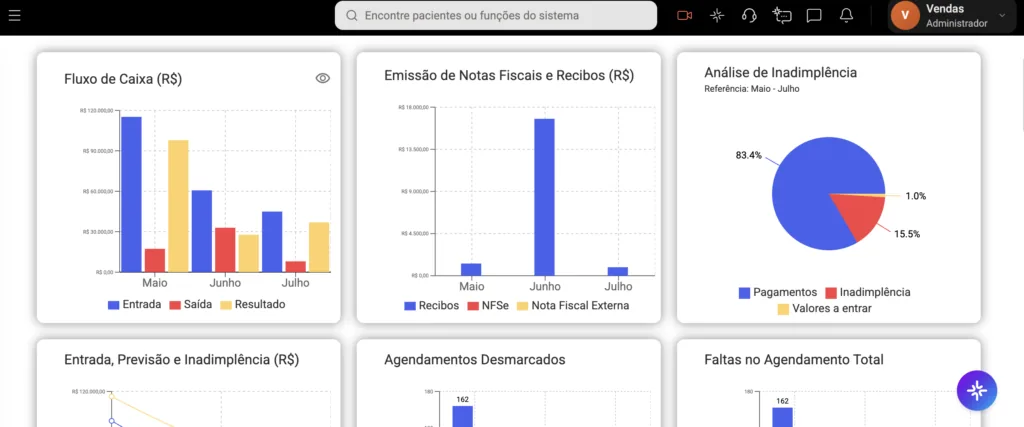Open the hamburger side menu
The width and height of the screenshot is (1024, 427).
click(14, 15)
